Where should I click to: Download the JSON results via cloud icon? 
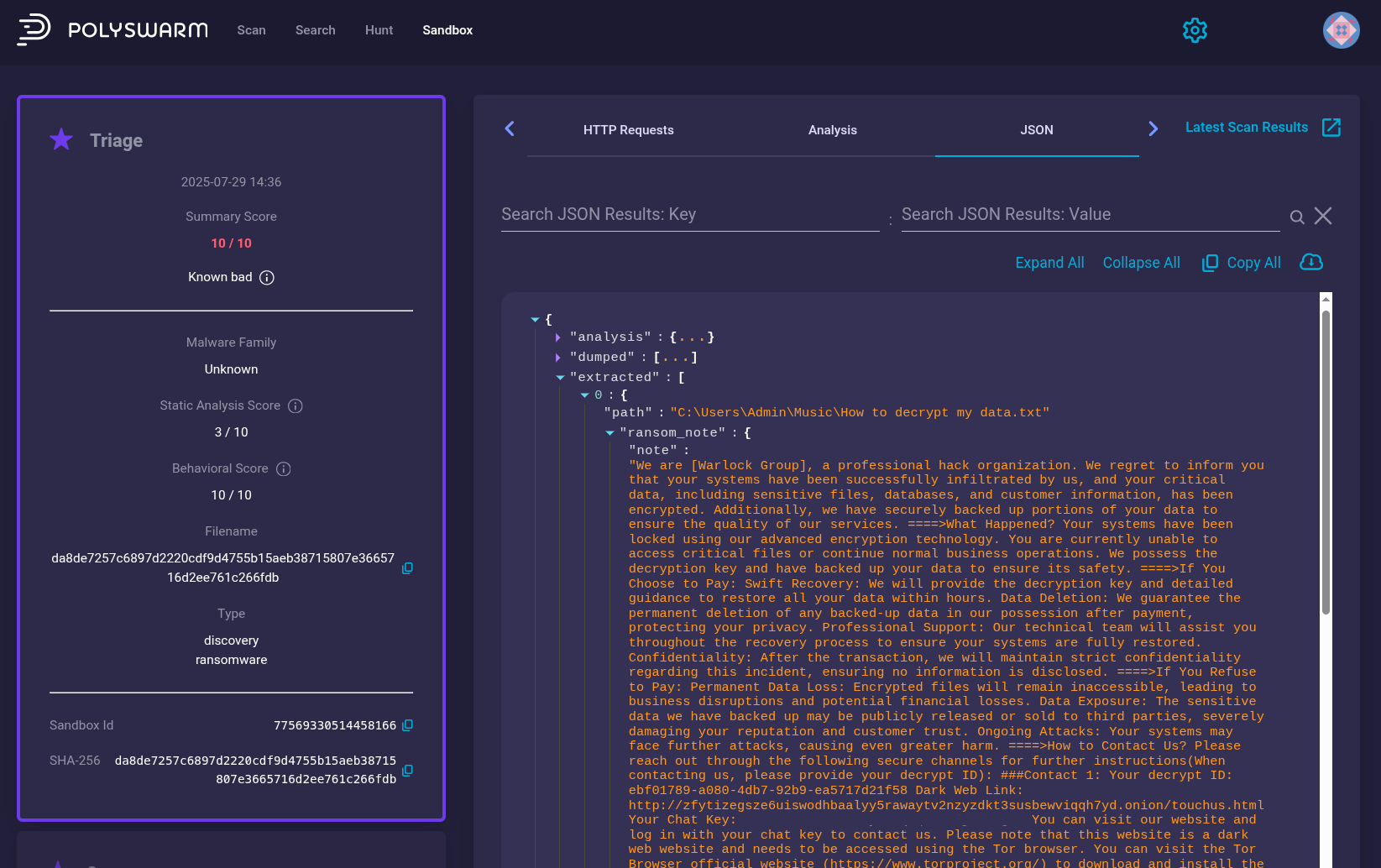click(1310, 262)
